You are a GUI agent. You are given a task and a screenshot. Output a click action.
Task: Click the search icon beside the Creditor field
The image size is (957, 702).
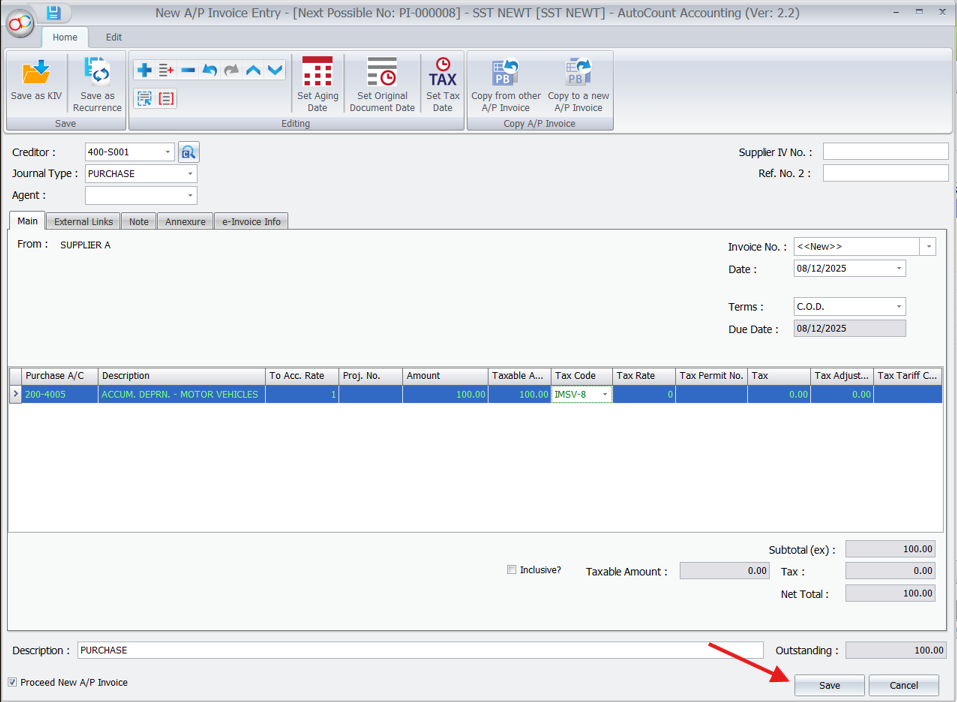189,151
